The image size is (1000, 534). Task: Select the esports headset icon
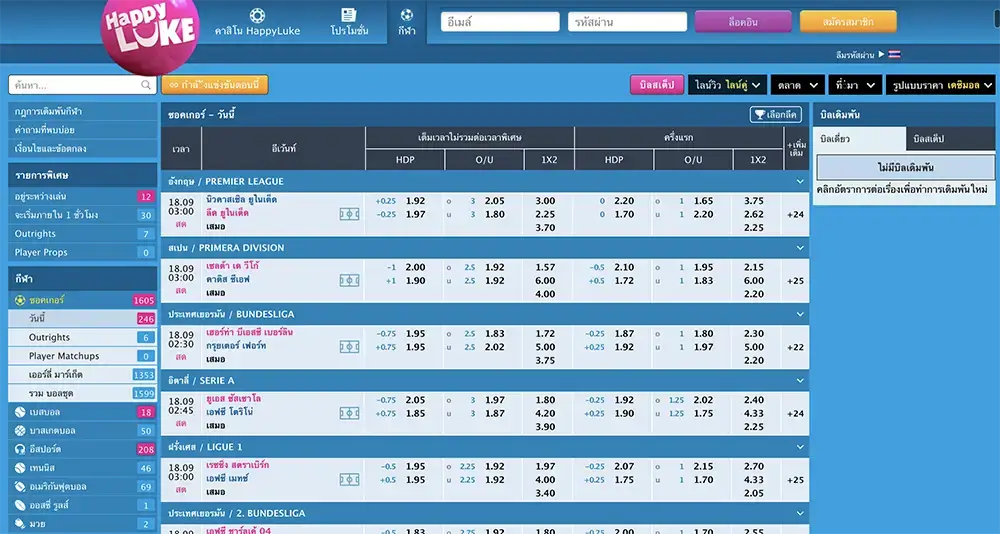point(20,450)
